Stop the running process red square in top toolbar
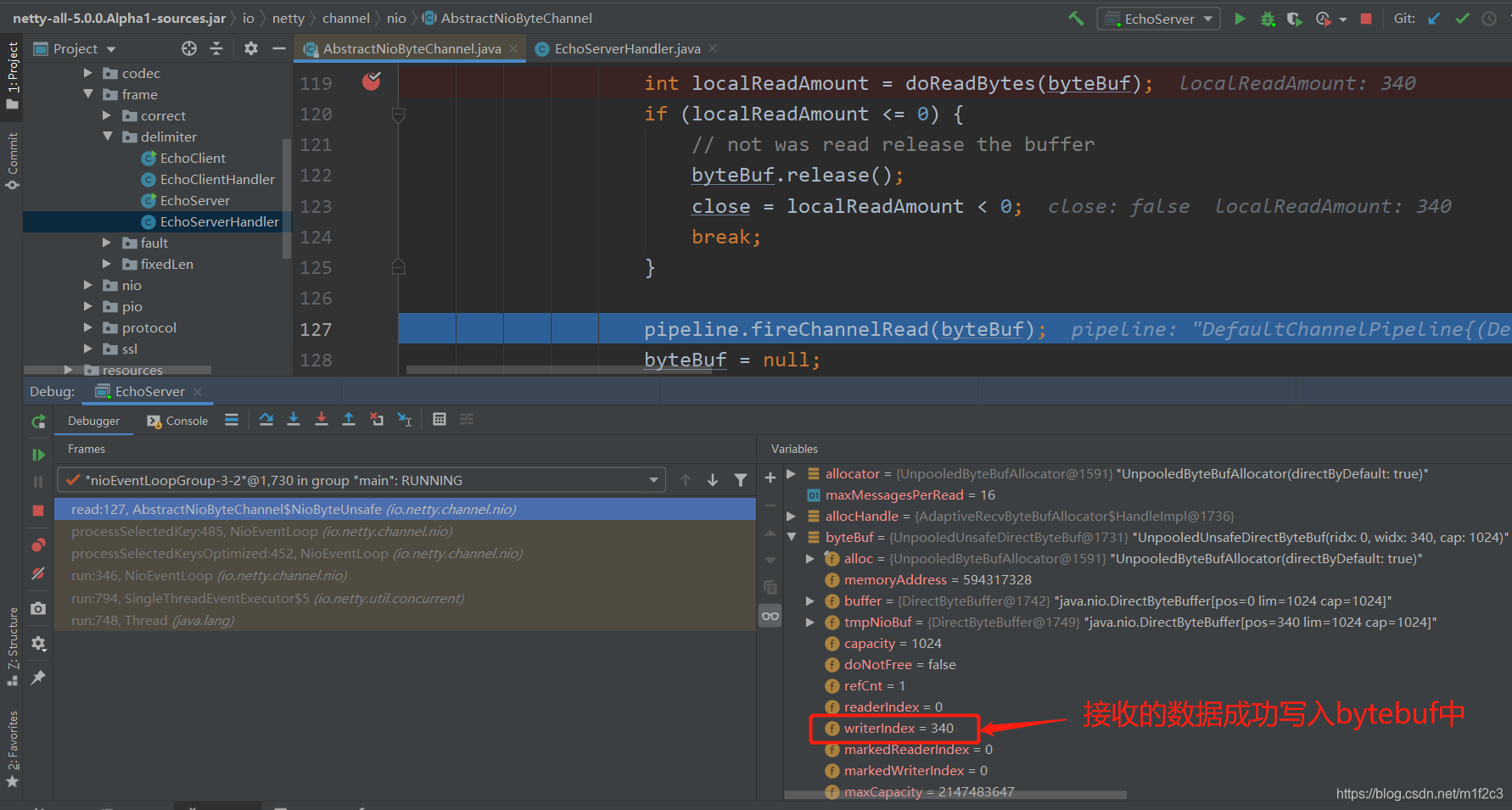The width and height of the screenshot is (1512, 810). tap(1366, 19)
